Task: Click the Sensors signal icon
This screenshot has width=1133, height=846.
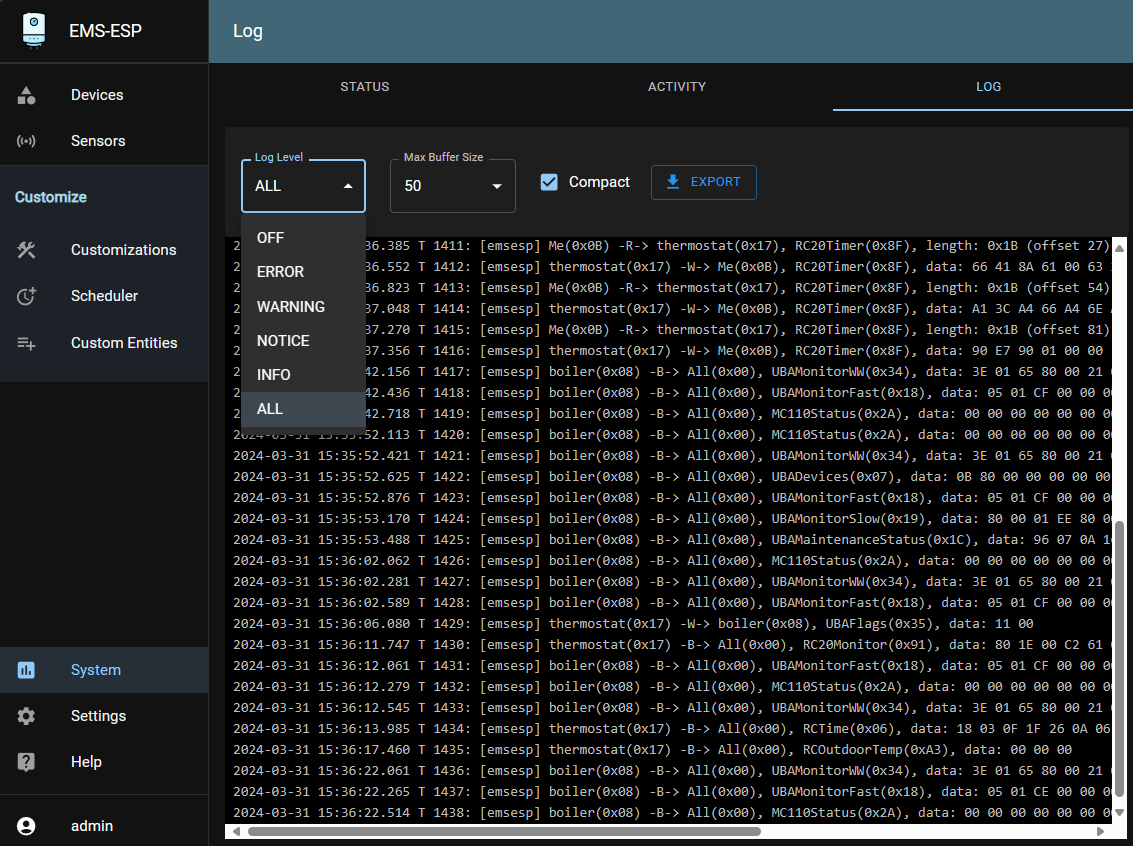Action: [27, 141]
